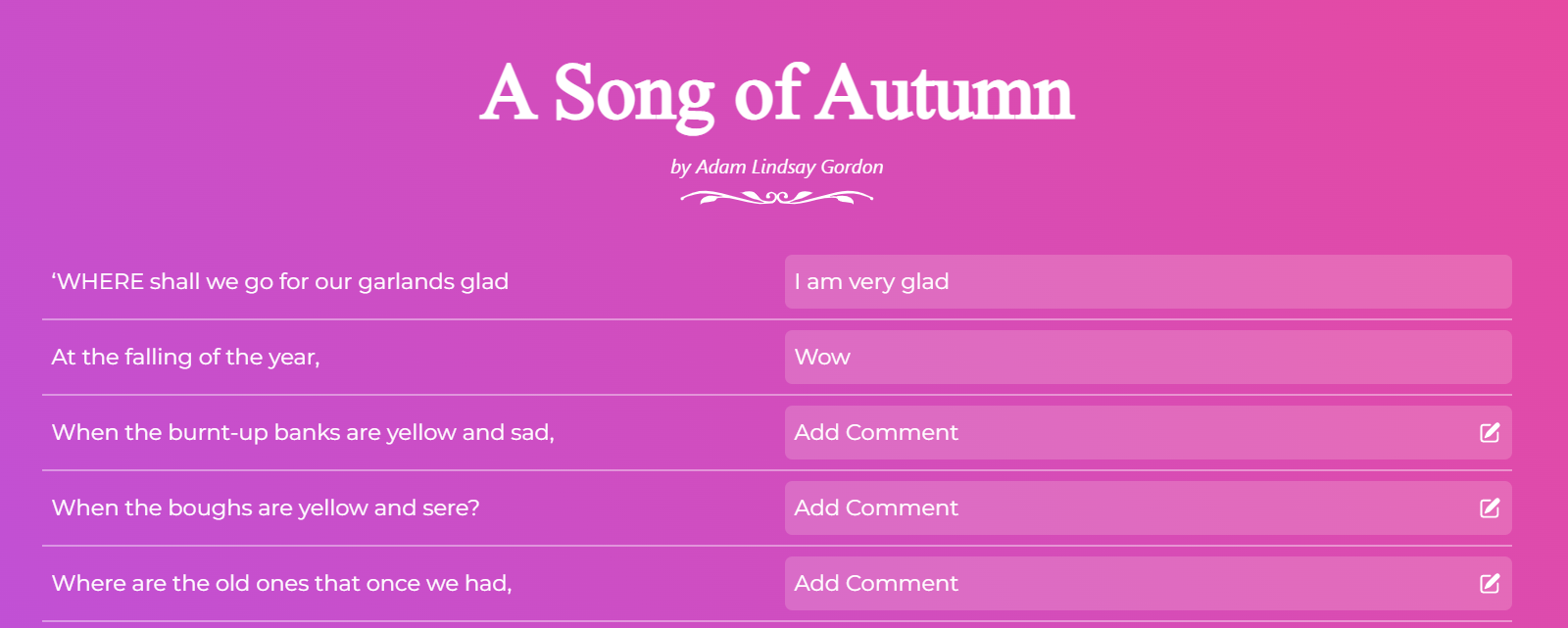Click edit icon for 'old ones' line

1490,583
